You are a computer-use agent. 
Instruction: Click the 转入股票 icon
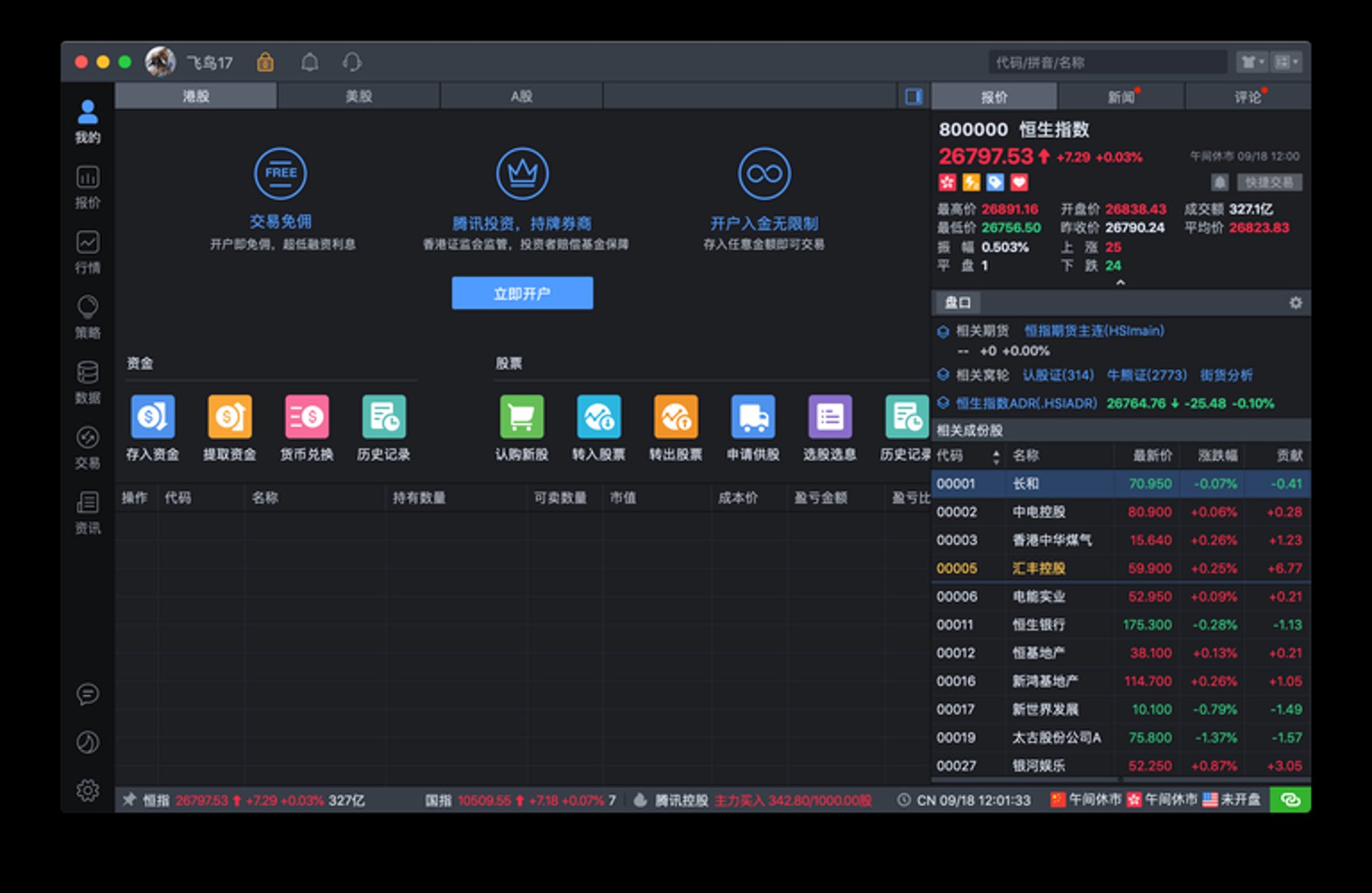599,416
